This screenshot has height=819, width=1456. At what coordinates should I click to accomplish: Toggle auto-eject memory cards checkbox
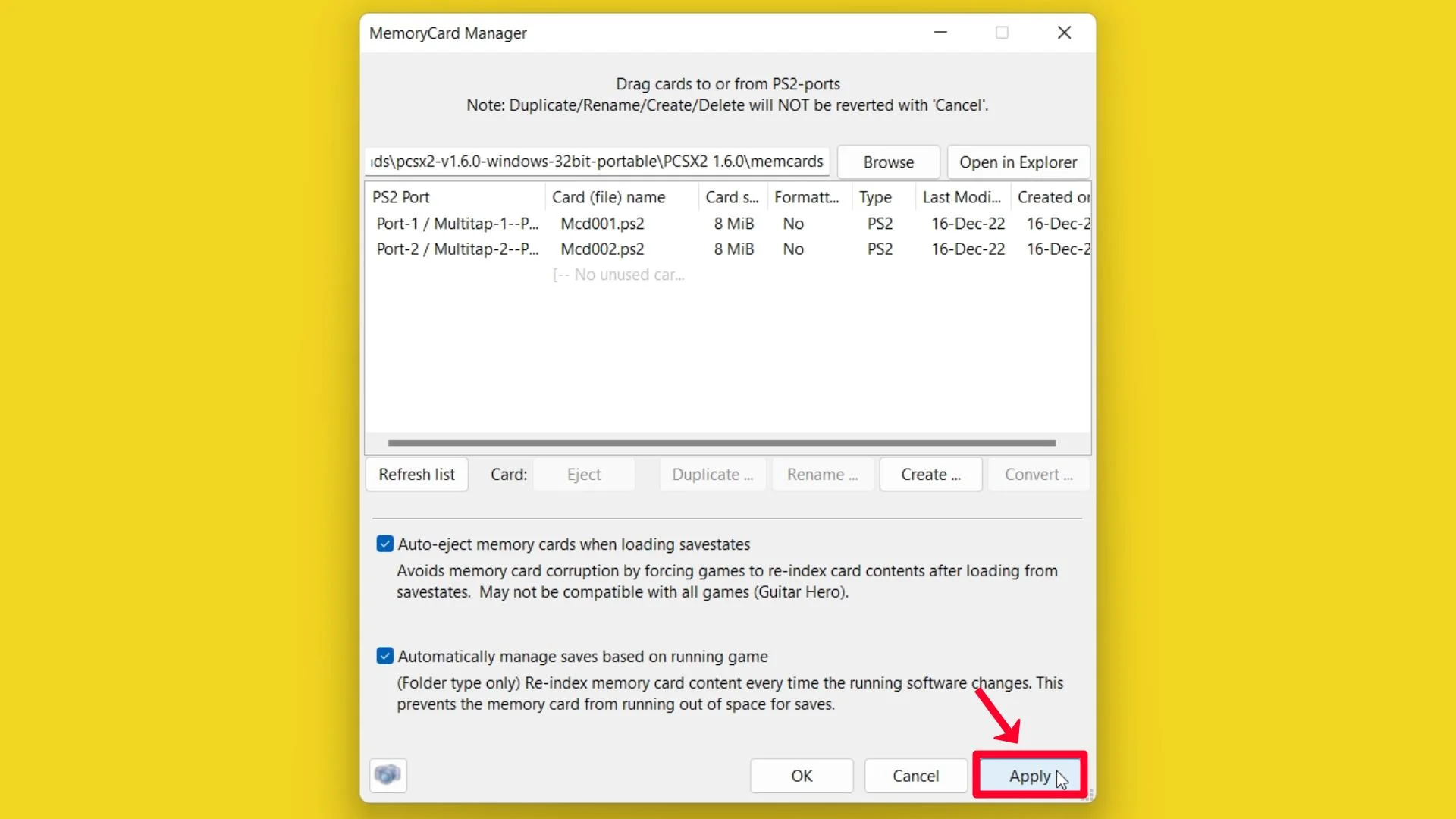point(385,543)
